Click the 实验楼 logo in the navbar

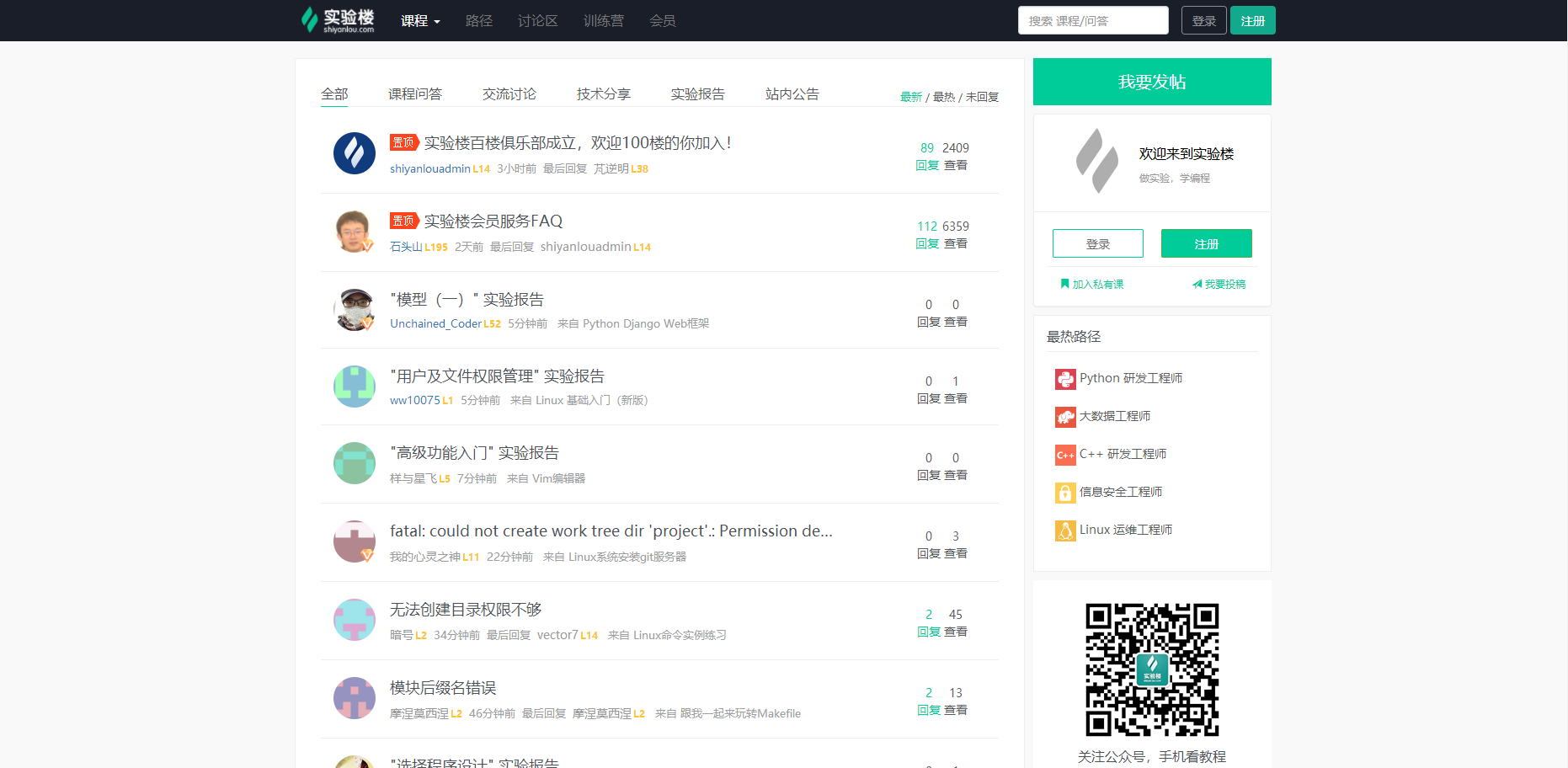click(336, 19)
